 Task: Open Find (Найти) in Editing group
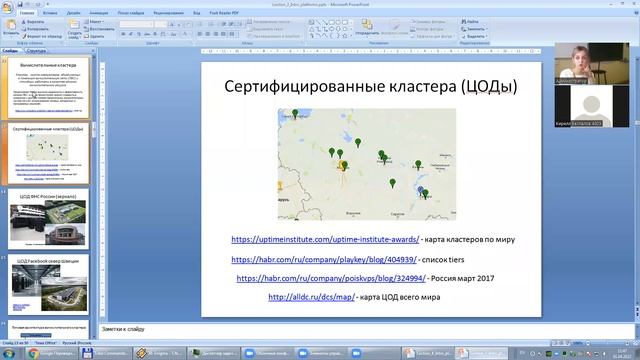point(470,22)
